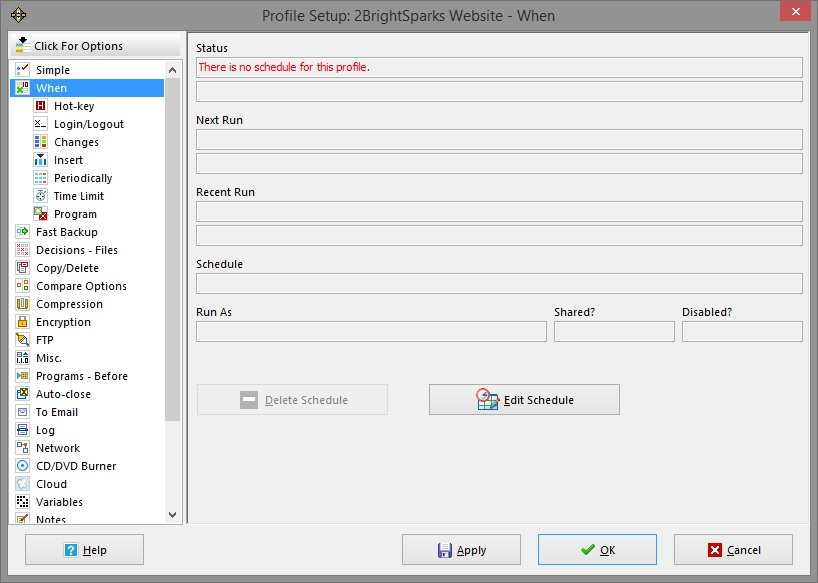The image size is (818, 583).
Task: Cancel the profile setup dialog
Action: [733, 550]
